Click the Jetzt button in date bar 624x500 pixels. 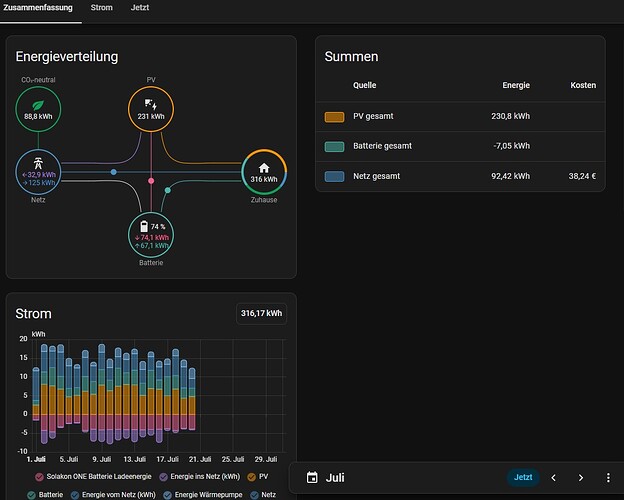pyautogui.click(x=523, y=477)
